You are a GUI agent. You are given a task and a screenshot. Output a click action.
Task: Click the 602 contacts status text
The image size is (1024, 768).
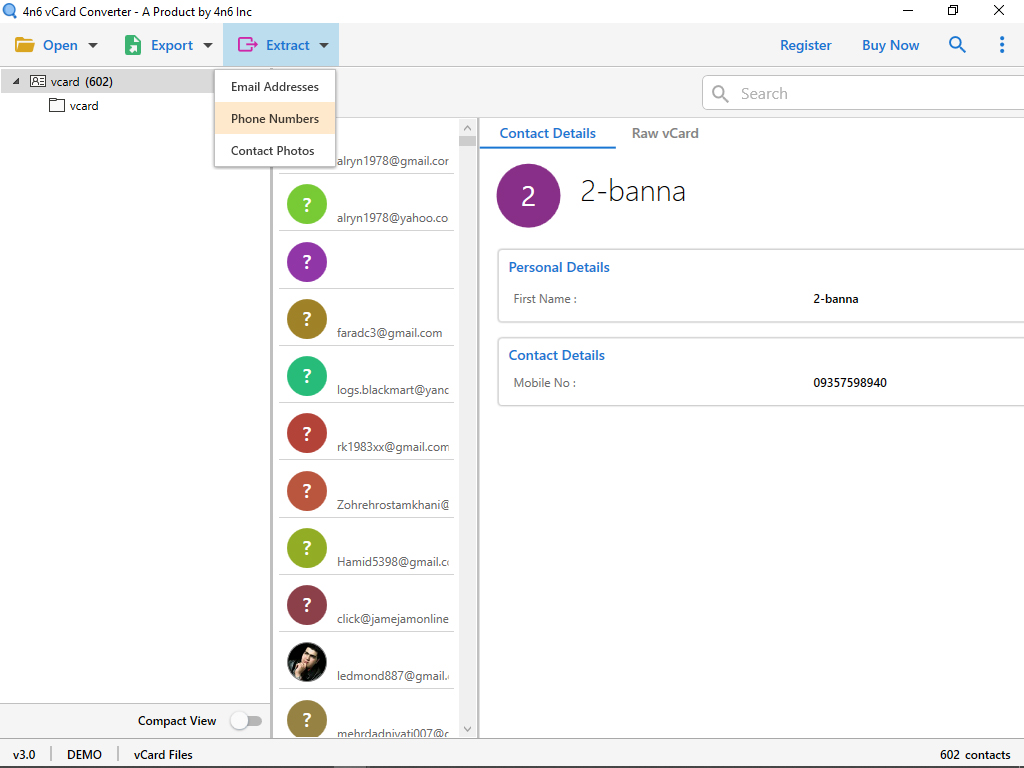975,754
